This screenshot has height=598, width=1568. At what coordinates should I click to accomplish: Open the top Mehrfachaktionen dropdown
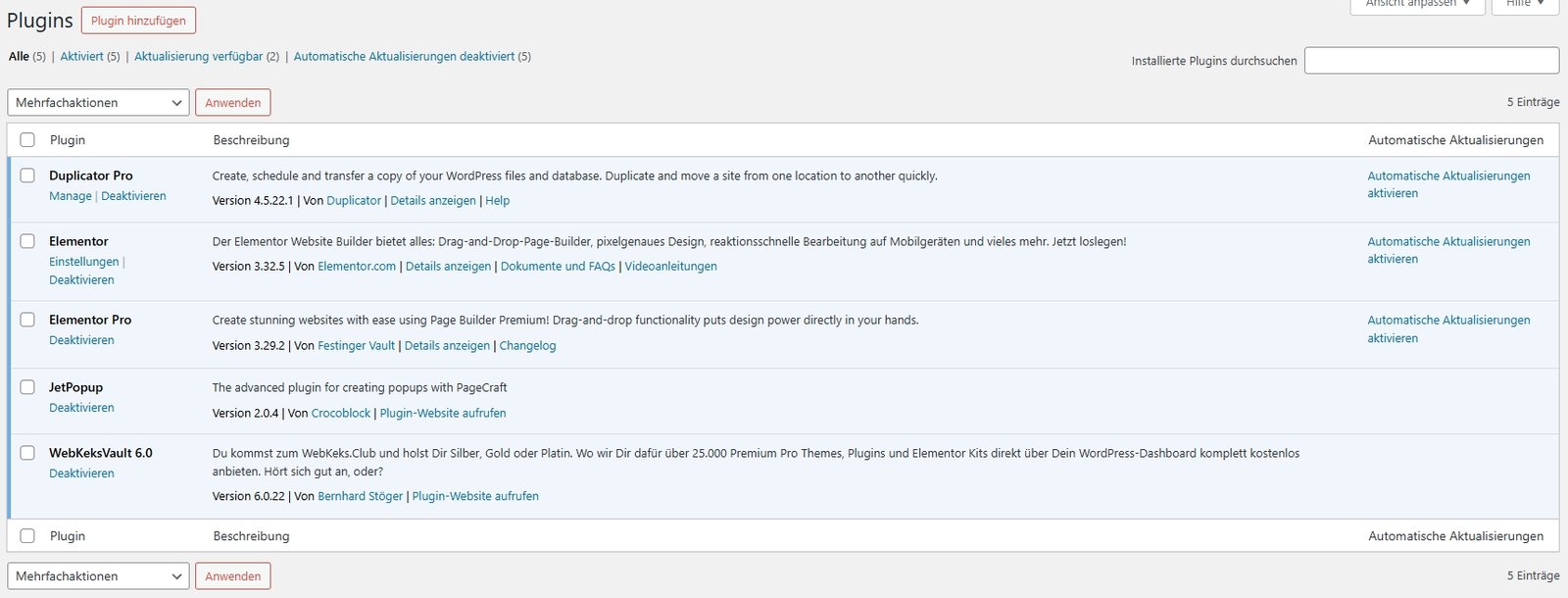[x=98, y=103]
